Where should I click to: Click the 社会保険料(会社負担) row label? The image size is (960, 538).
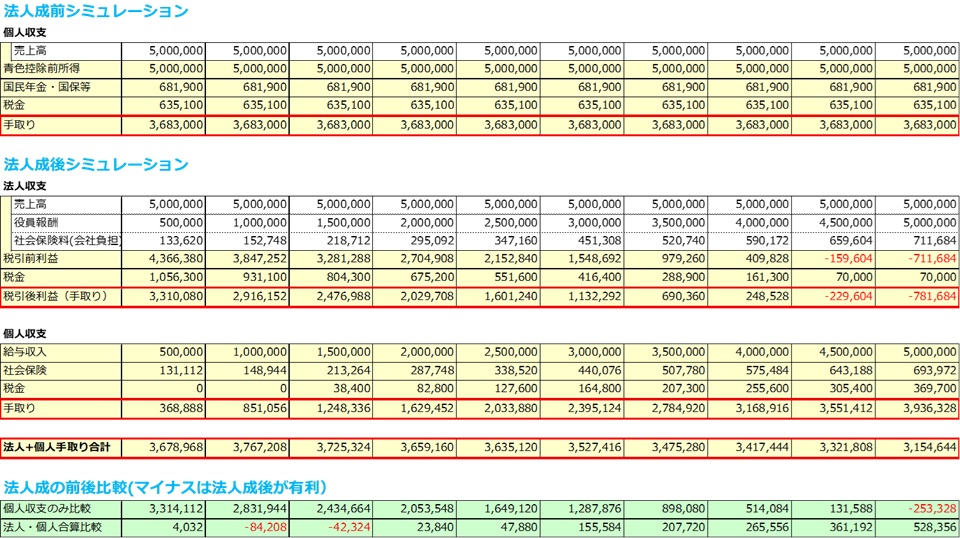click(x=67, y=241)
